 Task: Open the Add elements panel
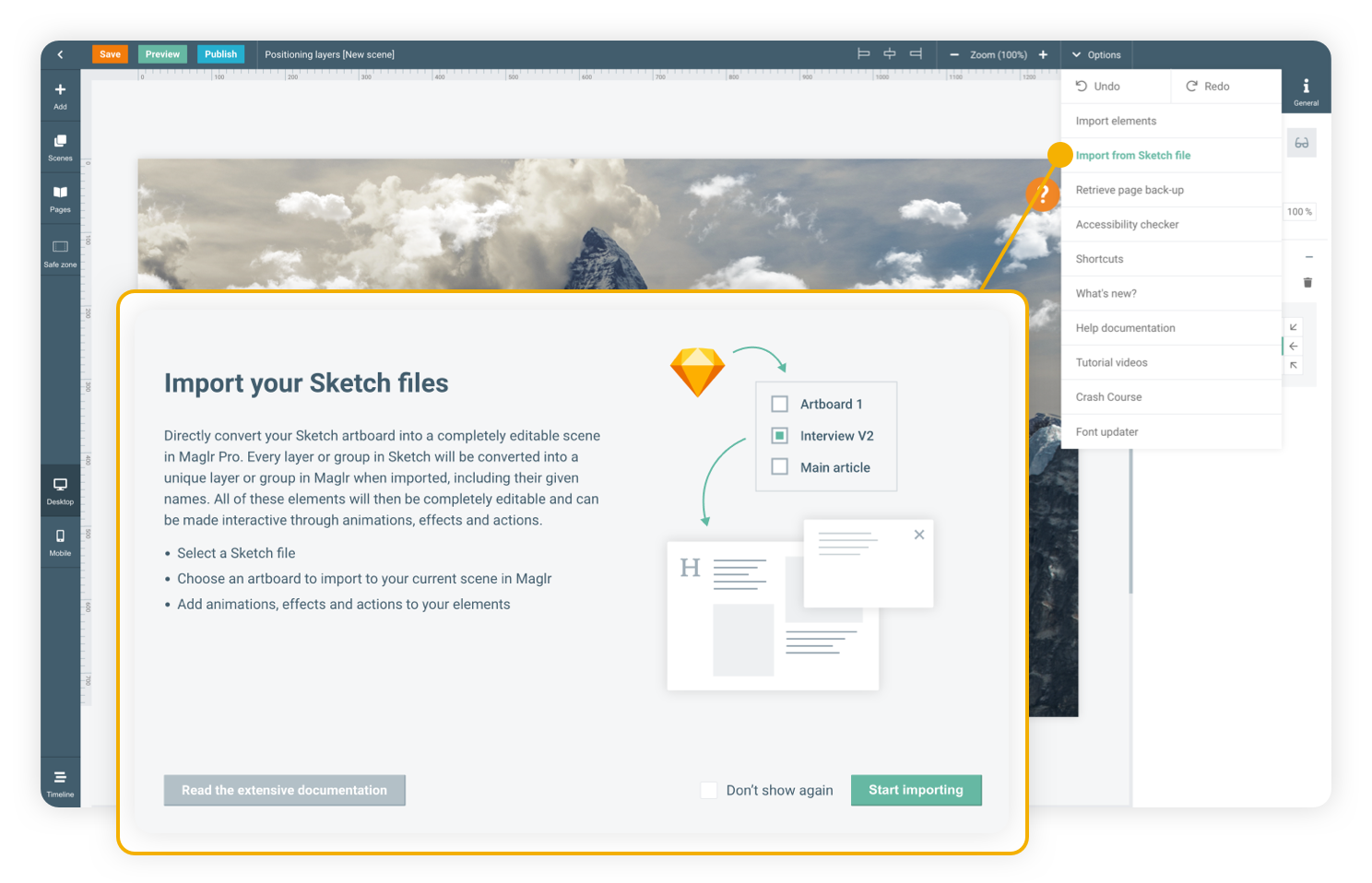click(x=60, y=95)
